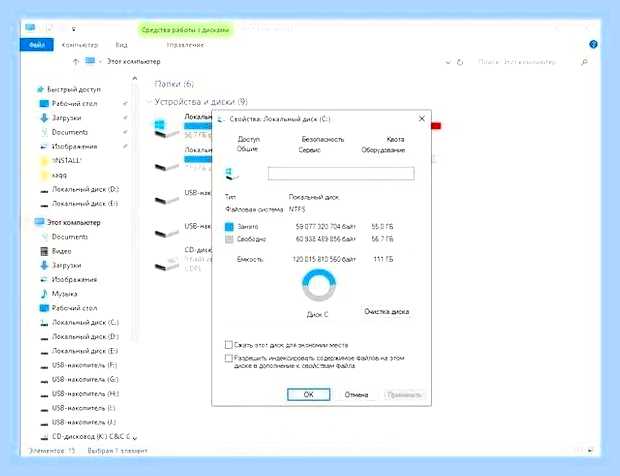Open the Управление ribbon tab
This screenshot has height=476, width=620.
pyautogui.click(x=185, y=45)
